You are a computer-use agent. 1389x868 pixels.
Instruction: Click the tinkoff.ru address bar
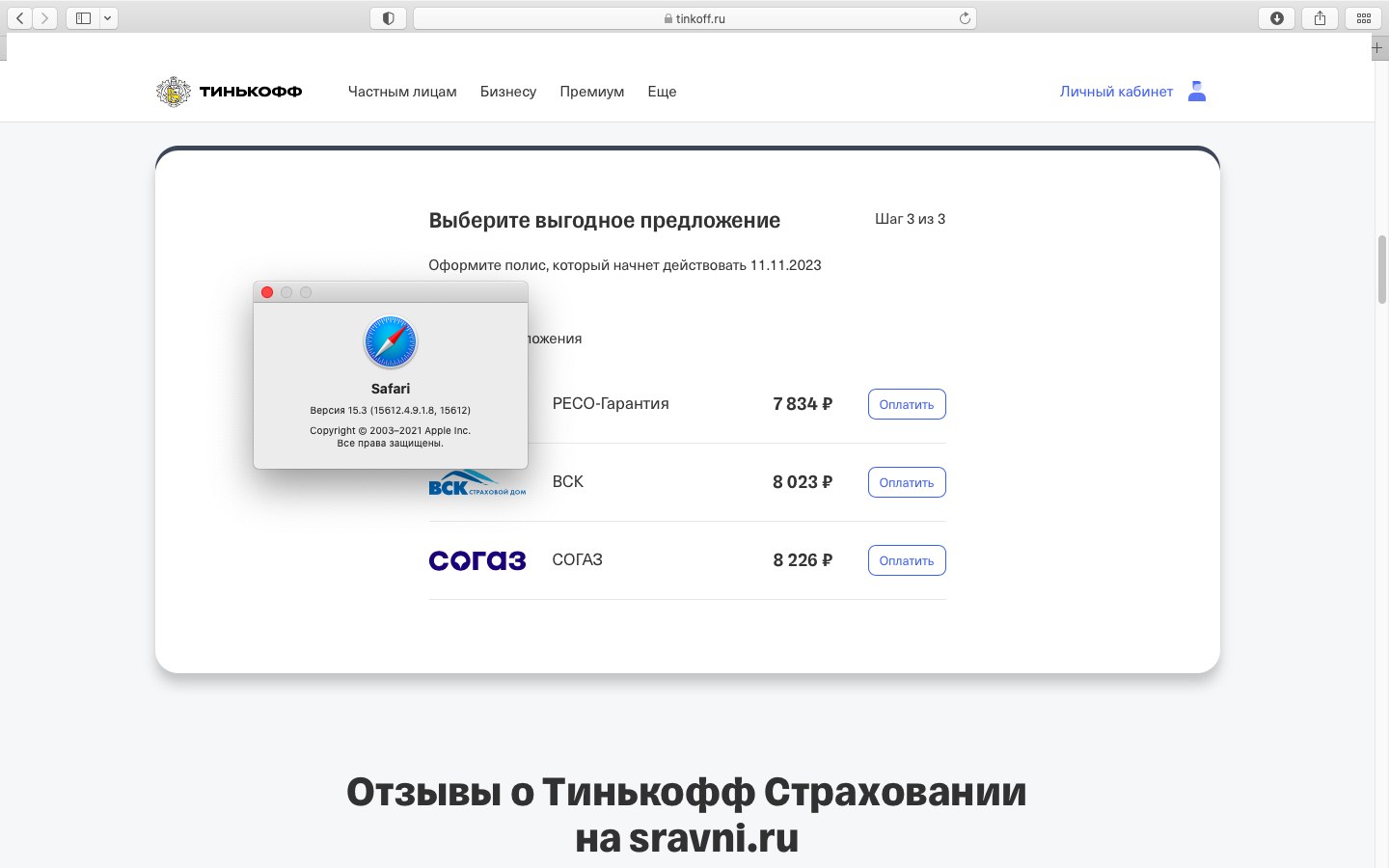694,18
